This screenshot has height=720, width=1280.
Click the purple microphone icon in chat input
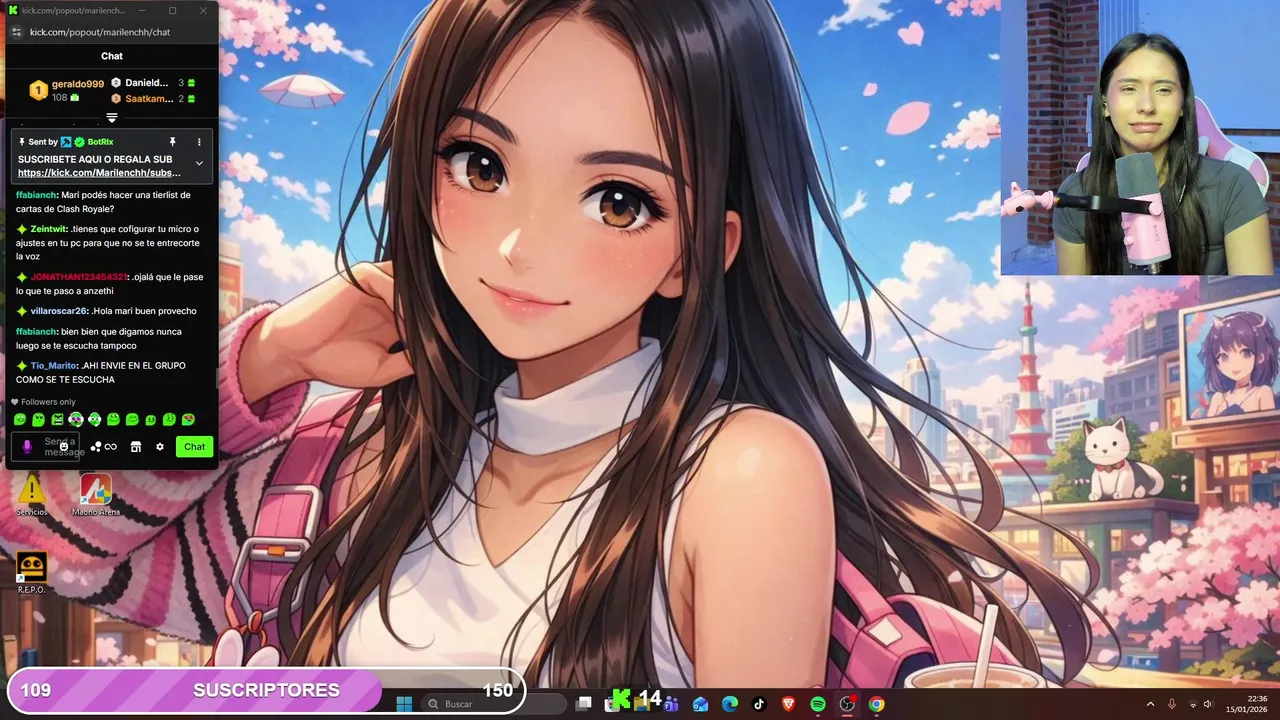(x=27, y=447)
